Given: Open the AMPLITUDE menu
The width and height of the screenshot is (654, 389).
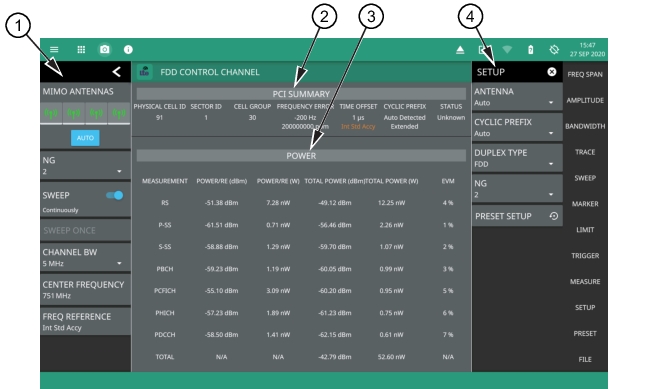Looking at the screenshot, I should click(x=585, y=100).
